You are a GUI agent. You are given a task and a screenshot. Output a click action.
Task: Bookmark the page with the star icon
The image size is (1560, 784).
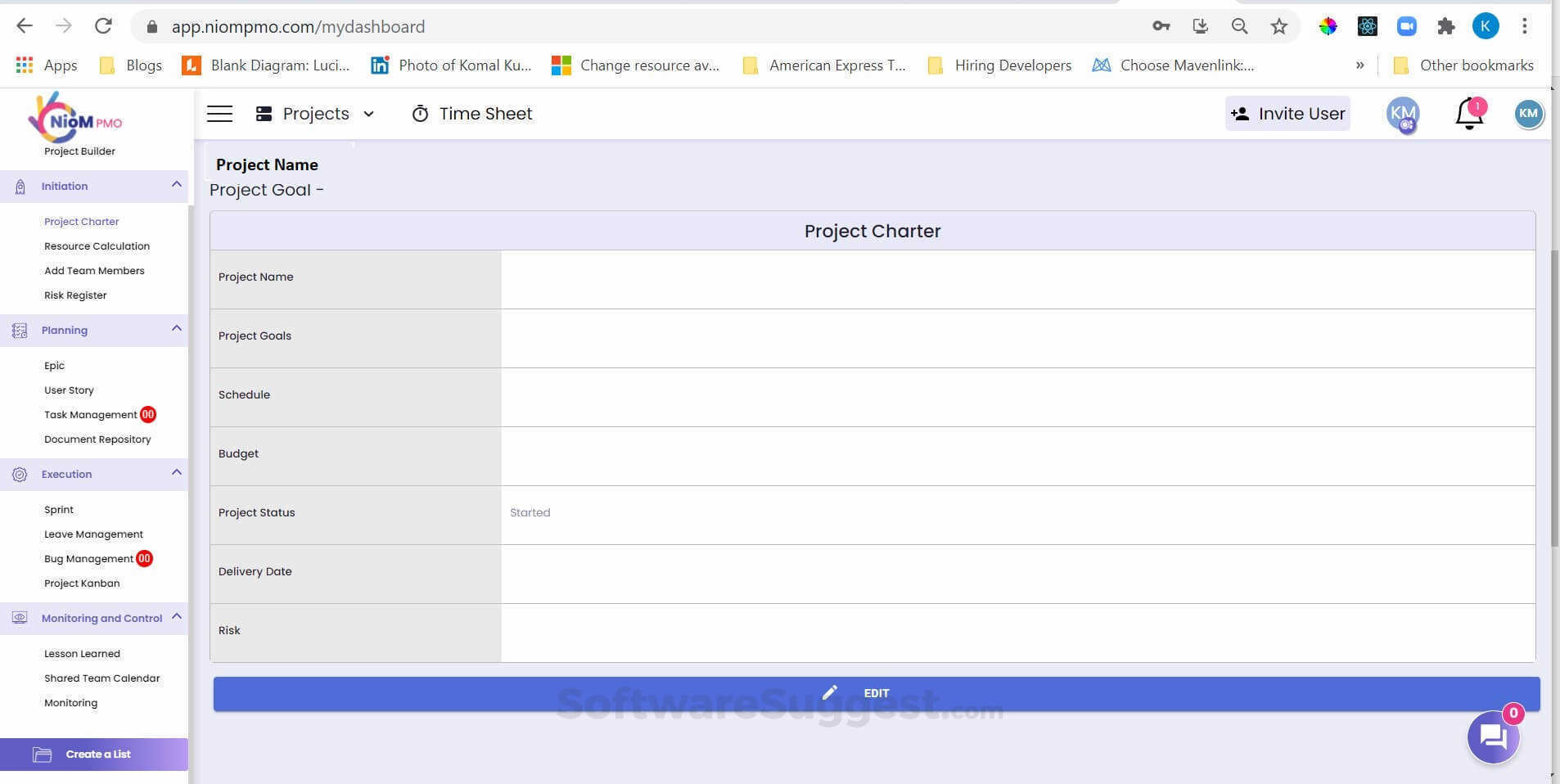[x=1278, y=25]
